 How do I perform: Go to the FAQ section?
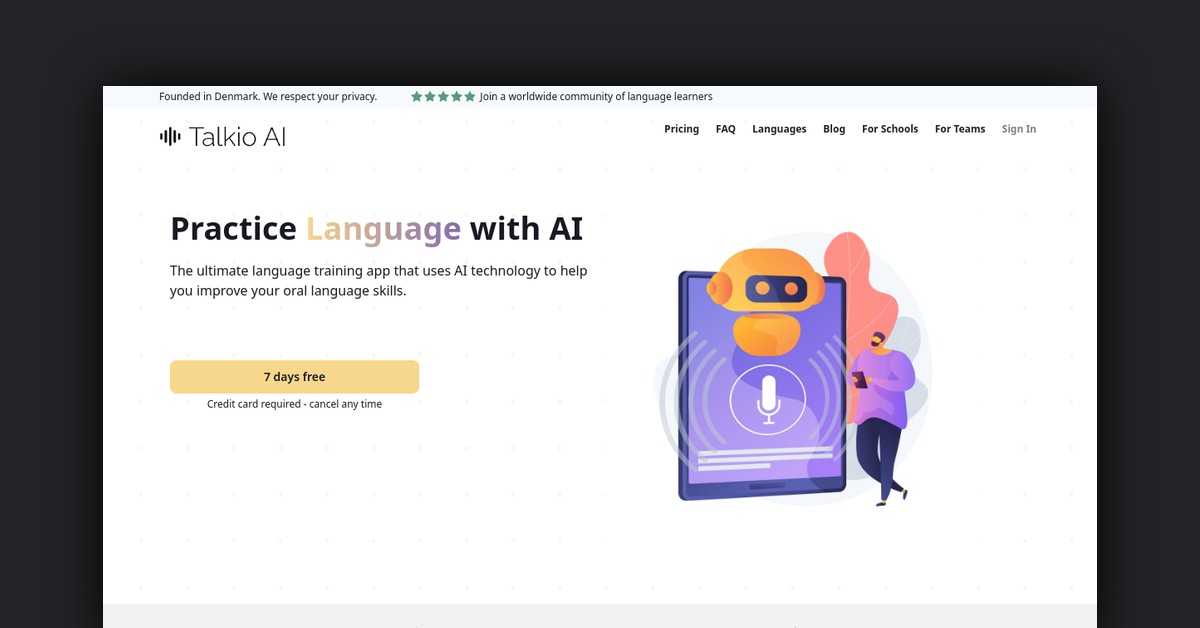click(725, 129)
